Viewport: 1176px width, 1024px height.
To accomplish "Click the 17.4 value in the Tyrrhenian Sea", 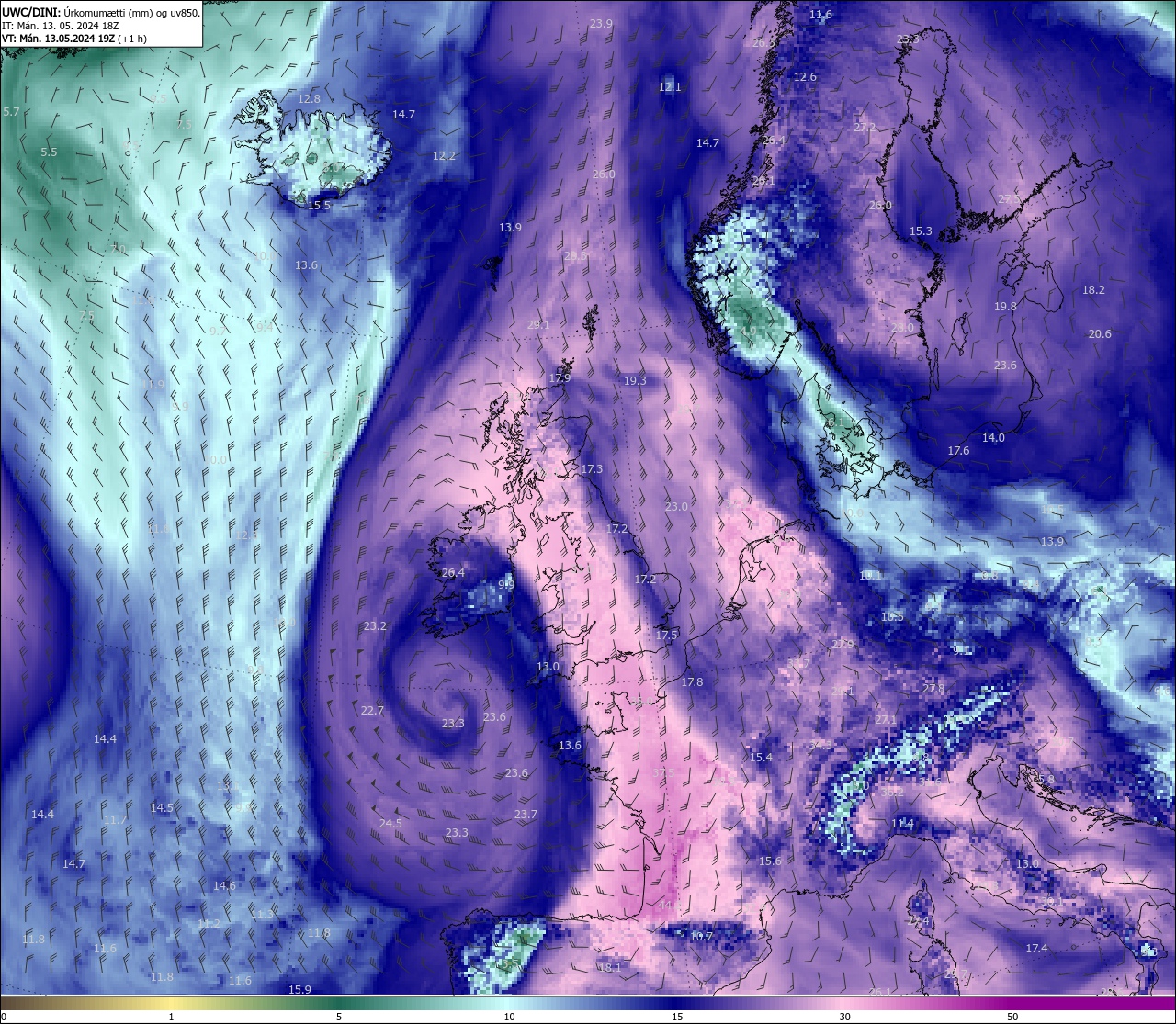I will point(1036,949).
